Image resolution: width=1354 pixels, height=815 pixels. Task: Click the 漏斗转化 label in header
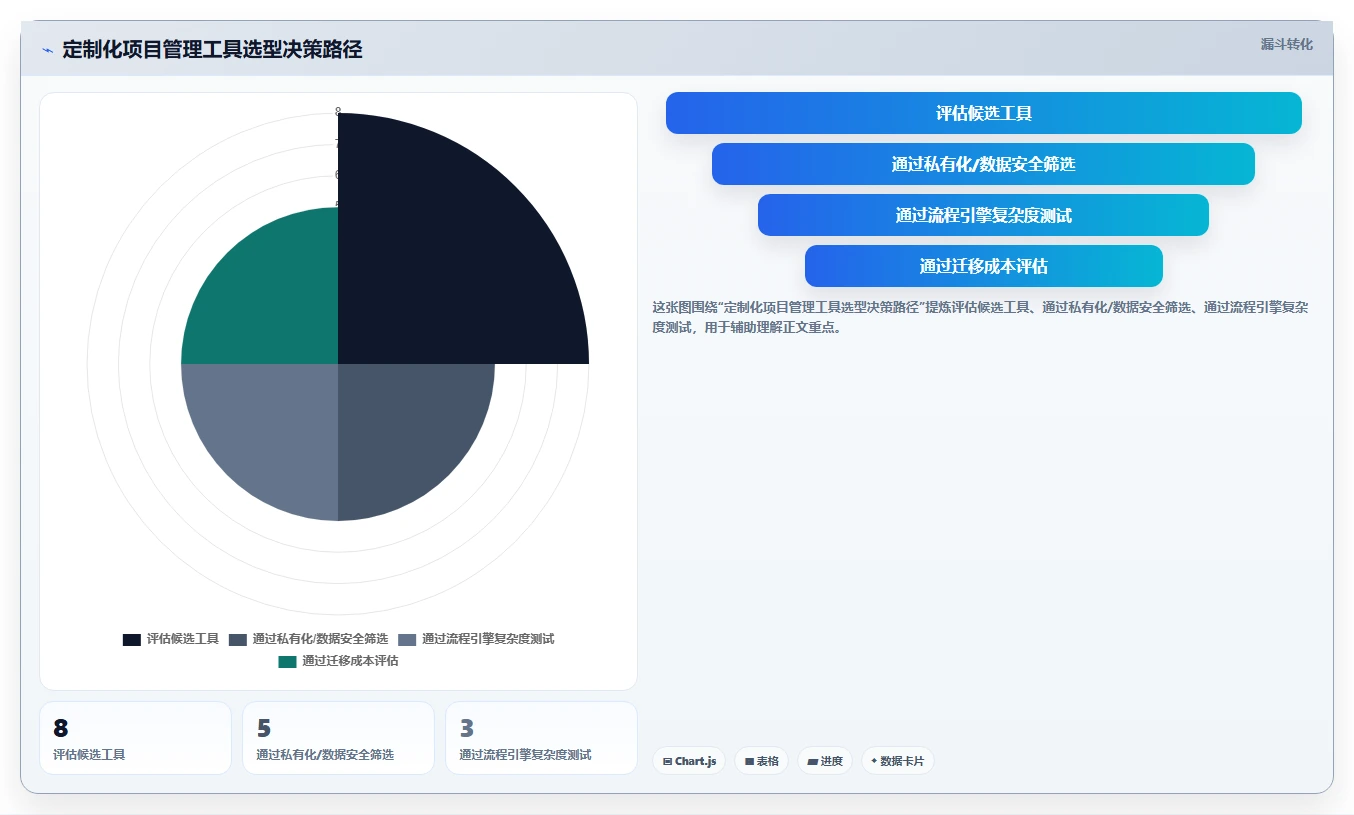(1286, 44)
